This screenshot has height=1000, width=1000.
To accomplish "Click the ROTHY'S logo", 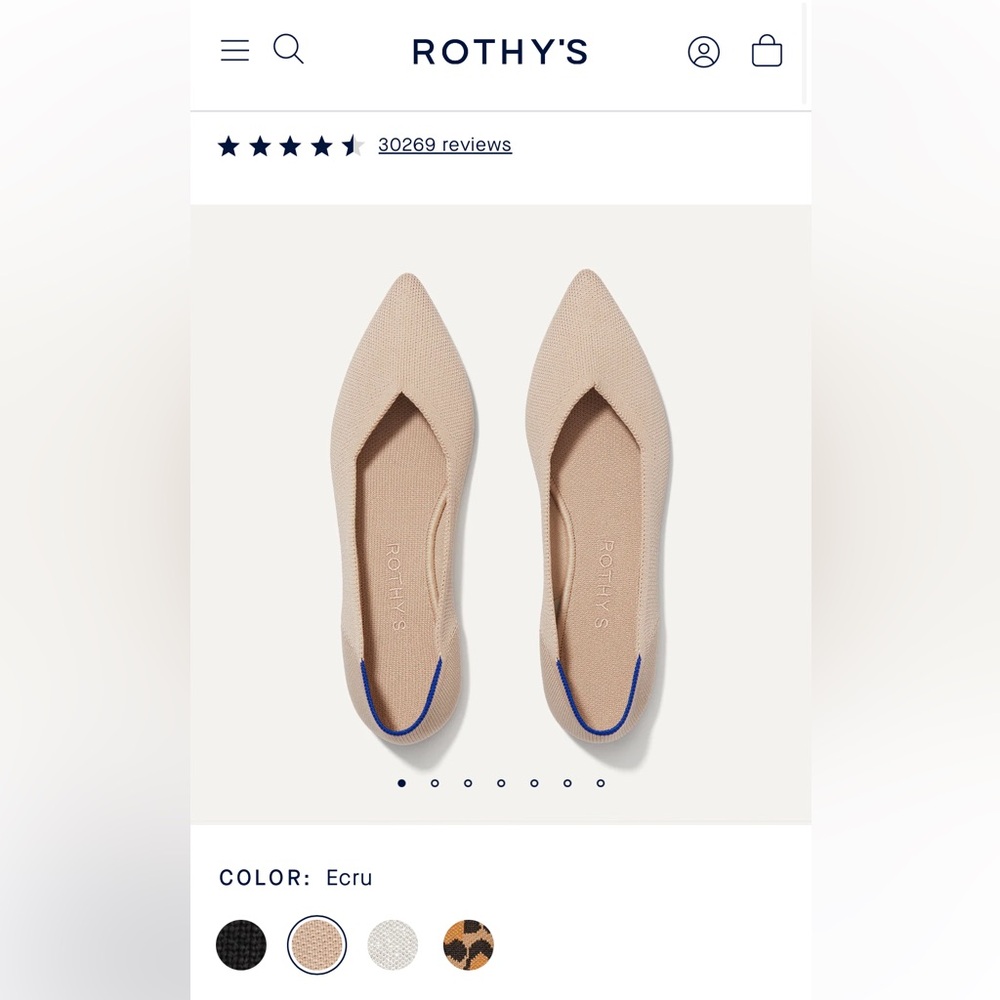I will [500, 52].
